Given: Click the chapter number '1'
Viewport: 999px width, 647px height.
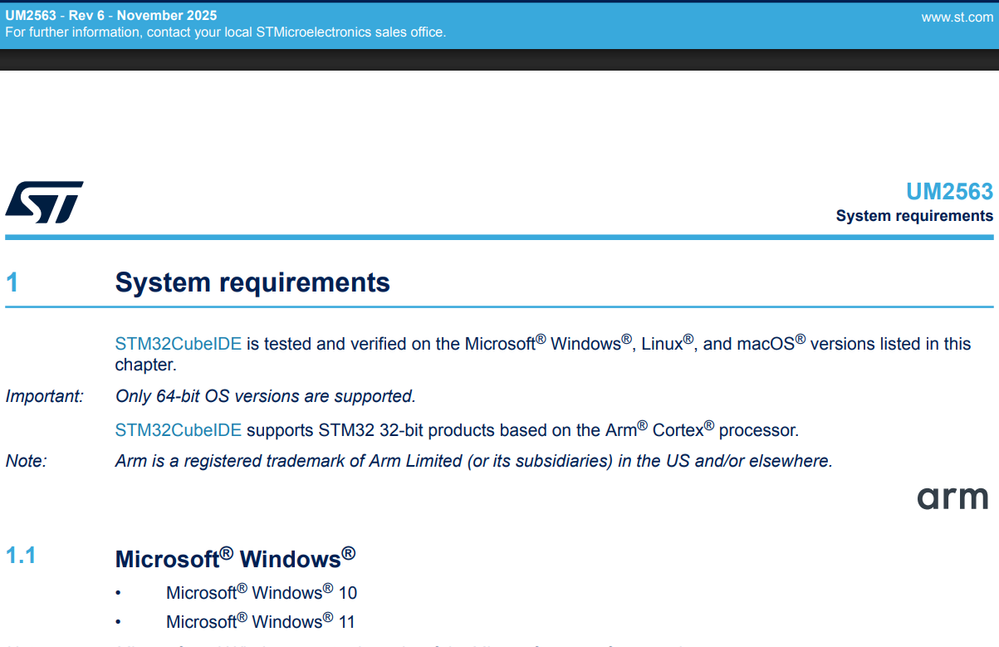Looking at the screenshot, I should pyautogui.click(x=12, y=283).
